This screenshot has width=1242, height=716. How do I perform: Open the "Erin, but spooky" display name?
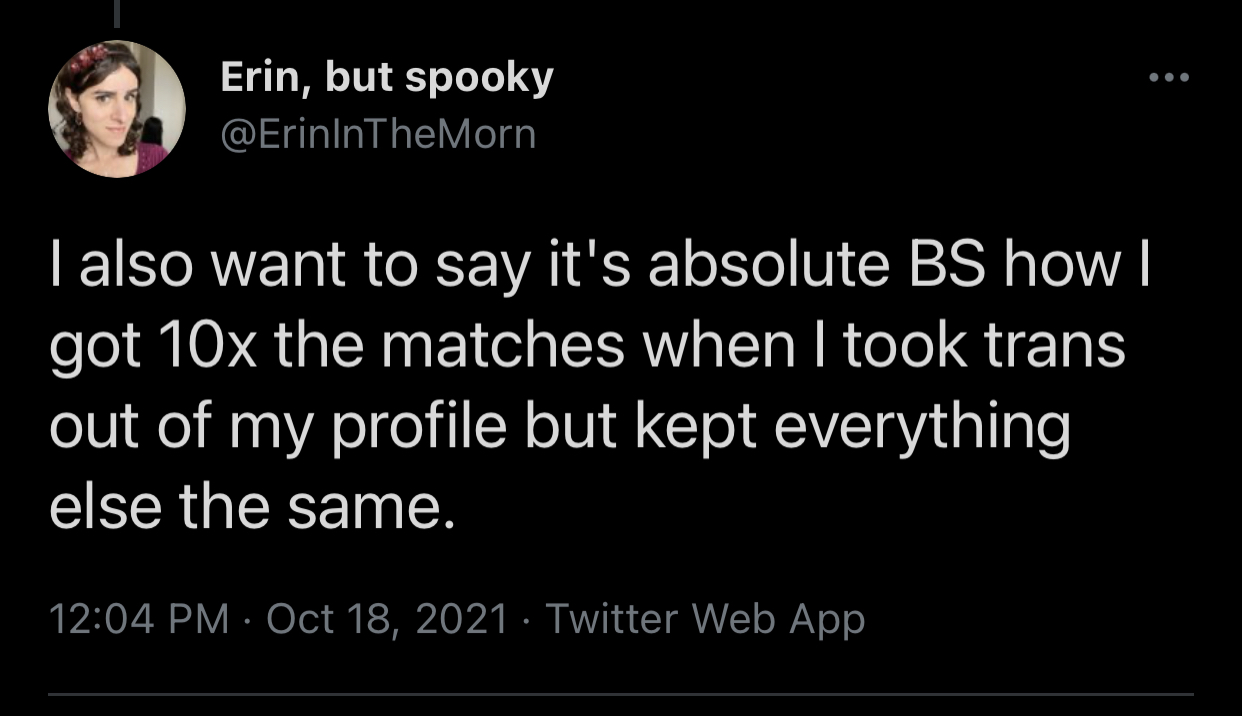(386, 79)
